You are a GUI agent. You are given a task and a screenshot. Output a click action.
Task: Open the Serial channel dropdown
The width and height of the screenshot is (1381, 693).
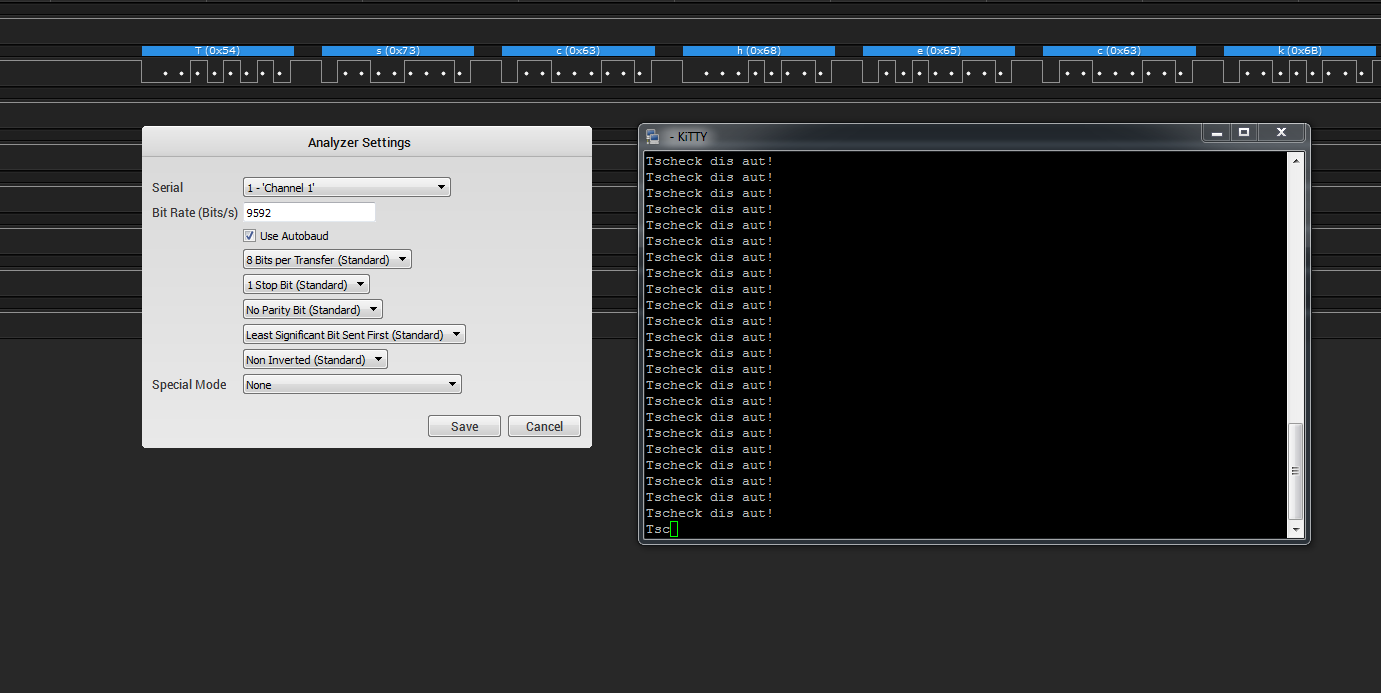pyautogui.click(x=347, y=187)
